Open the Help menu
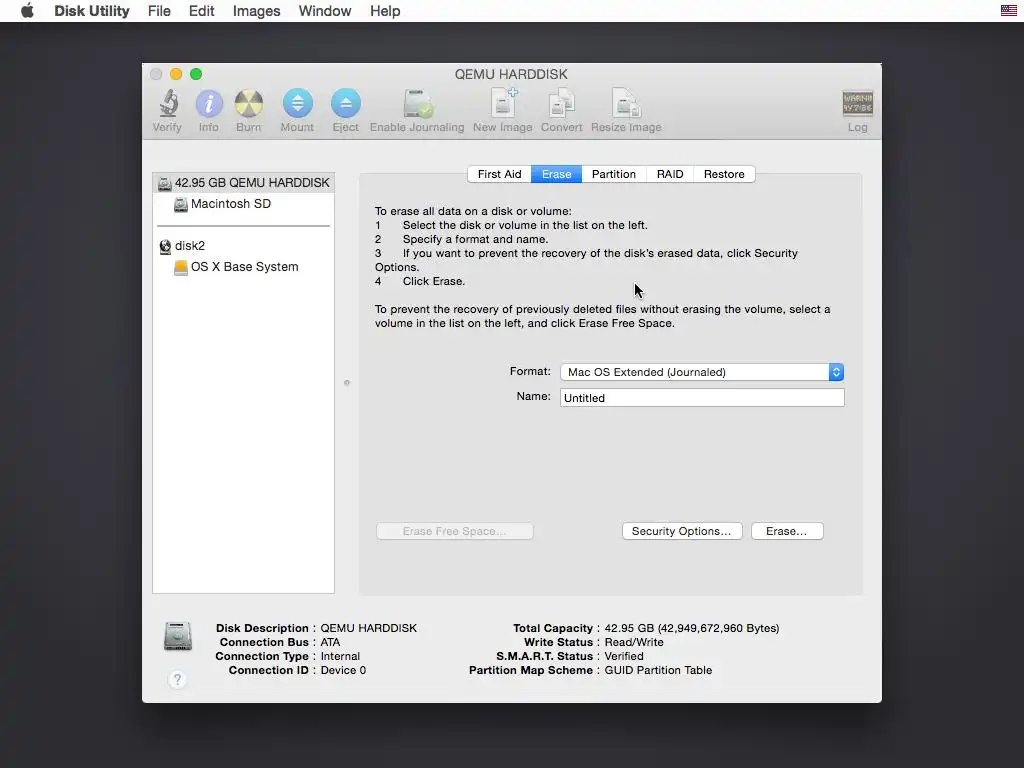The width and height of the screenshot is (1024, 768). click(x=385, y=11)
